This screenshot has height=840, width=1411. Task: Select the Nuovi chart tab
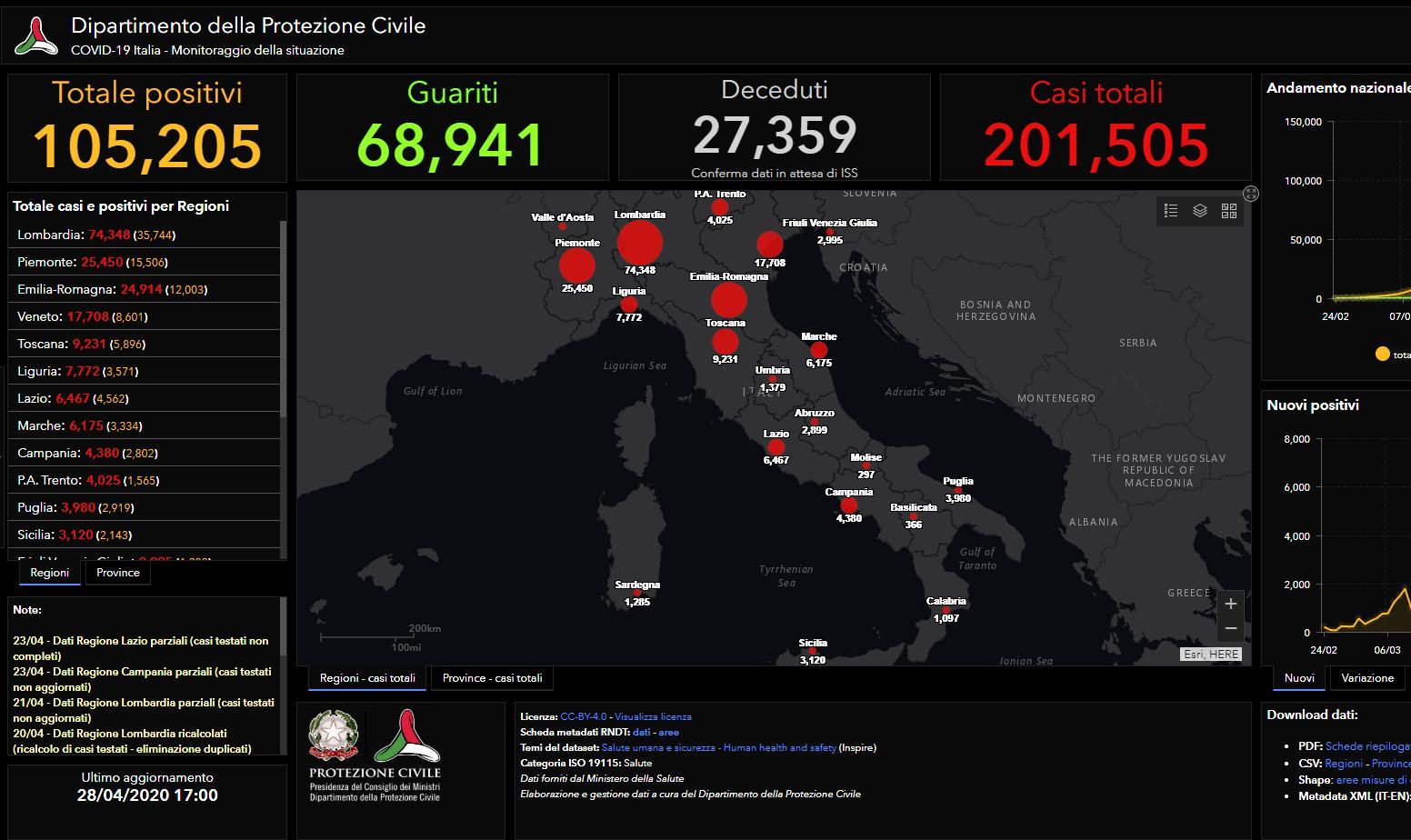point(1298,678)
